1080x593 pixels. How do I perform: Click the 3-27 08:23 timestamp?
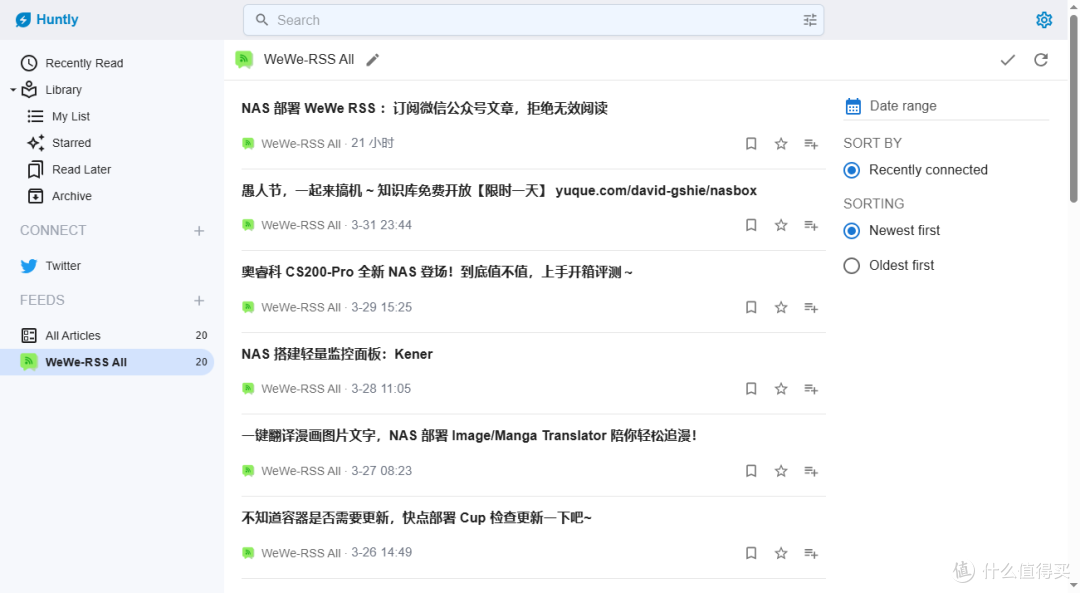point(382,471)
